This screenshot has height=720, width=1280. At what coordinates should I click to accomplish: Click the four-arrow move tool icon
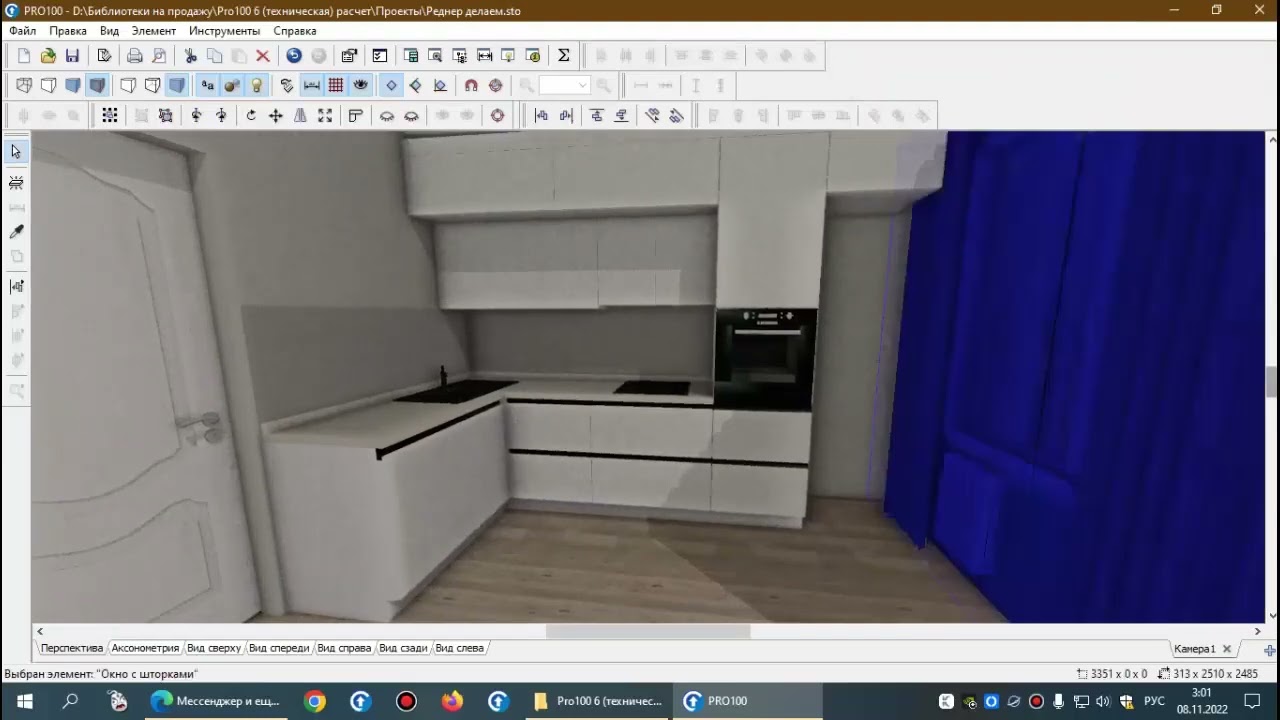(276, 116)
